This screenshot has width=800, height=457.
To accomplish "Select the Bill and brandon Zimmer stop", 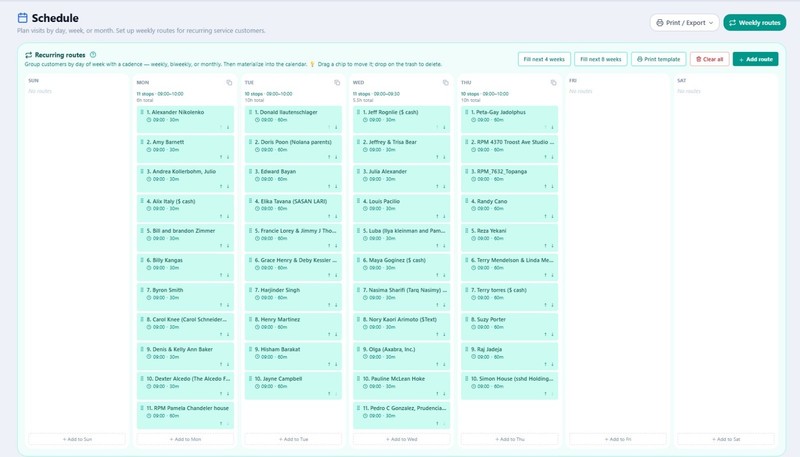I will pos(185,238).
